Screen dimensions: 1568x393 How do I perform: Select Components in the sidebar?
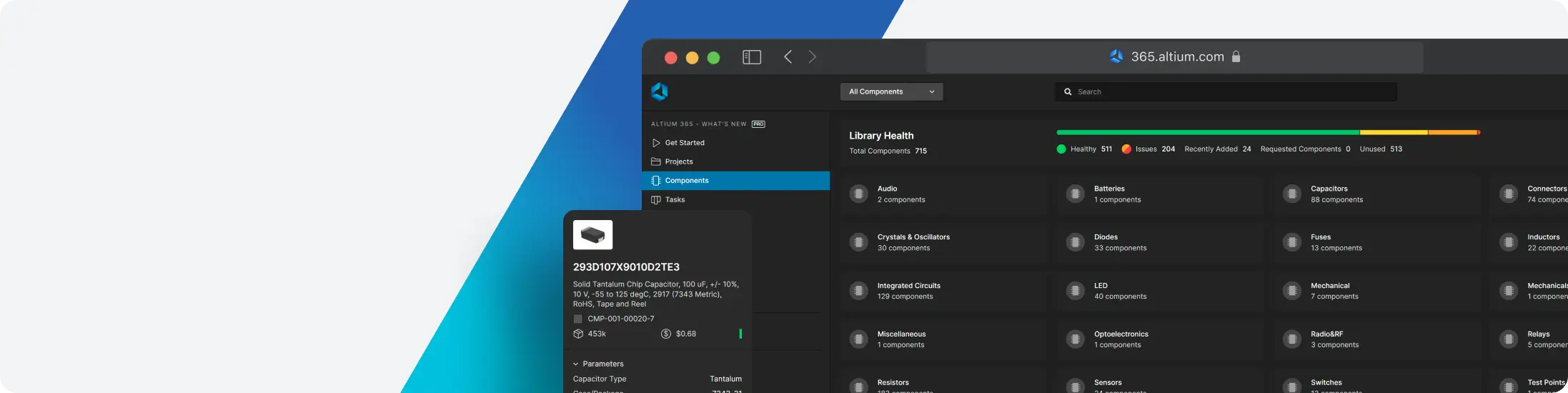coord(735,181)
